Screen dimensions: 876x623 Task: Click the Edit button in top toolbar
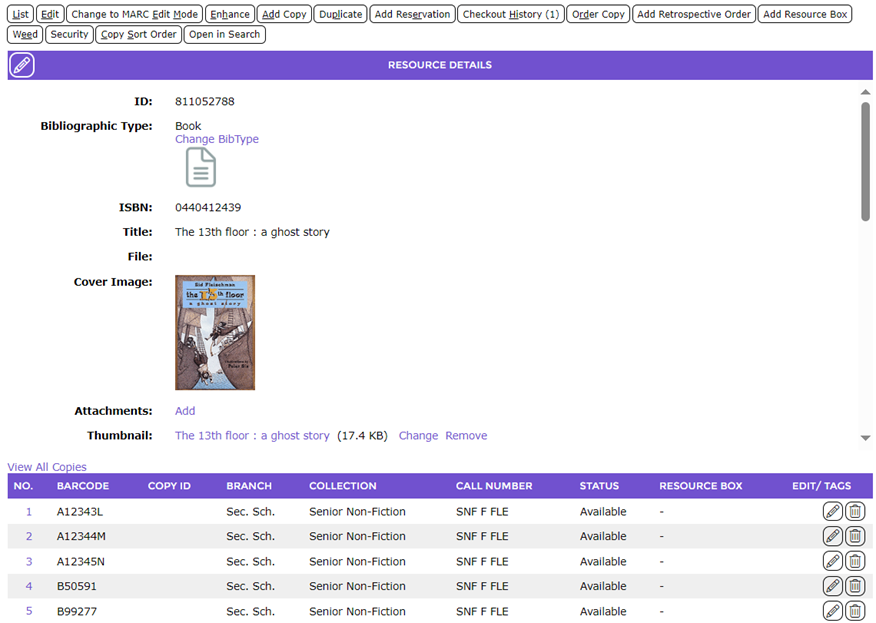tap(50, 14)
